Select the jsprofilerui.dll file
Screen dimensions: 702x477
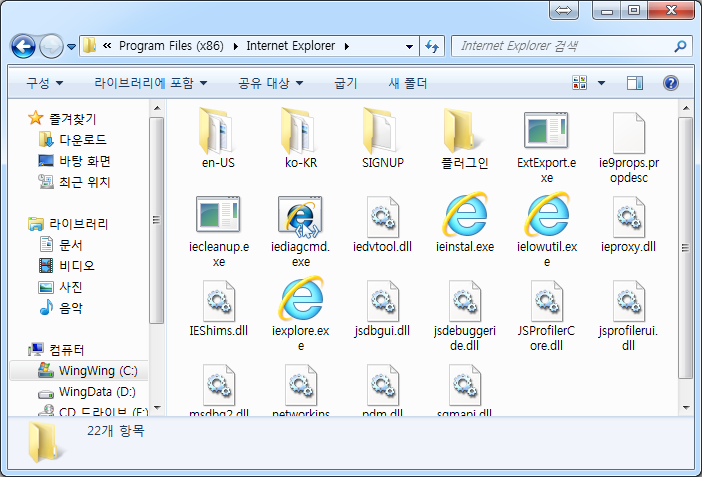629,315
